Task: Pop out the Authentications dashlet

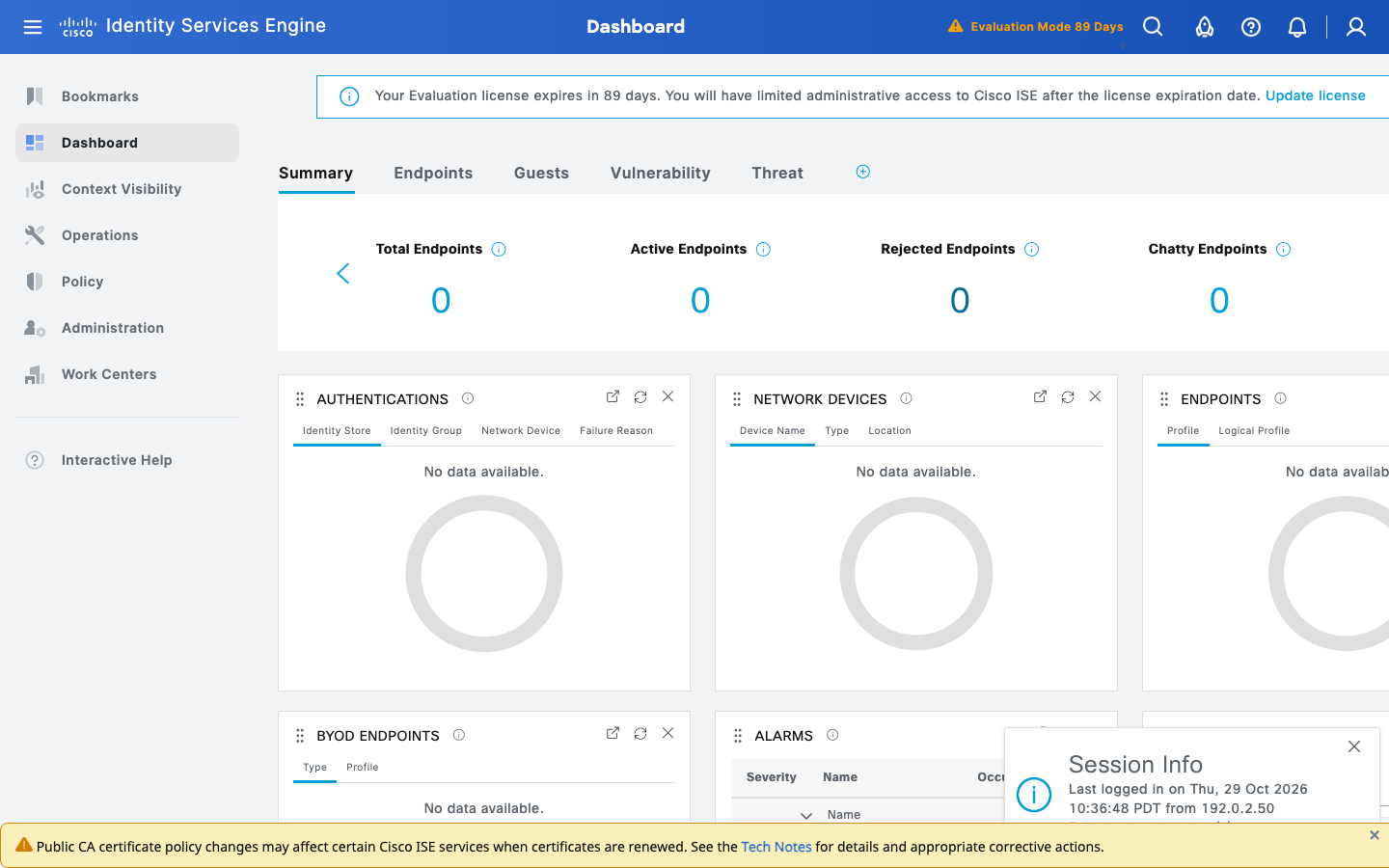Action: point(613,396)
